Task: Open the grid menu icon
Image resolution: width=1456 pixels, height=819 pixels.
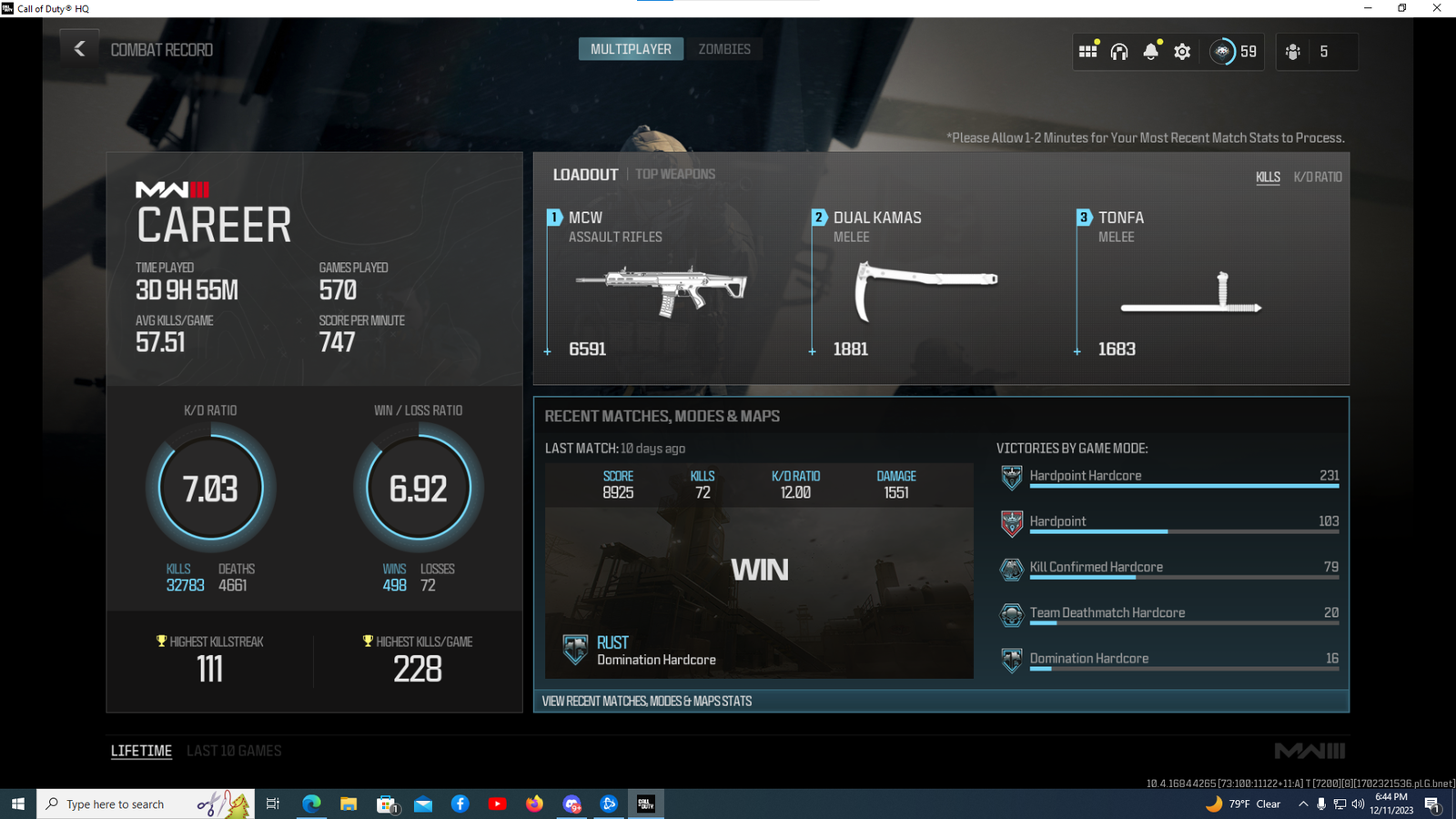Action: [1087, 52]
